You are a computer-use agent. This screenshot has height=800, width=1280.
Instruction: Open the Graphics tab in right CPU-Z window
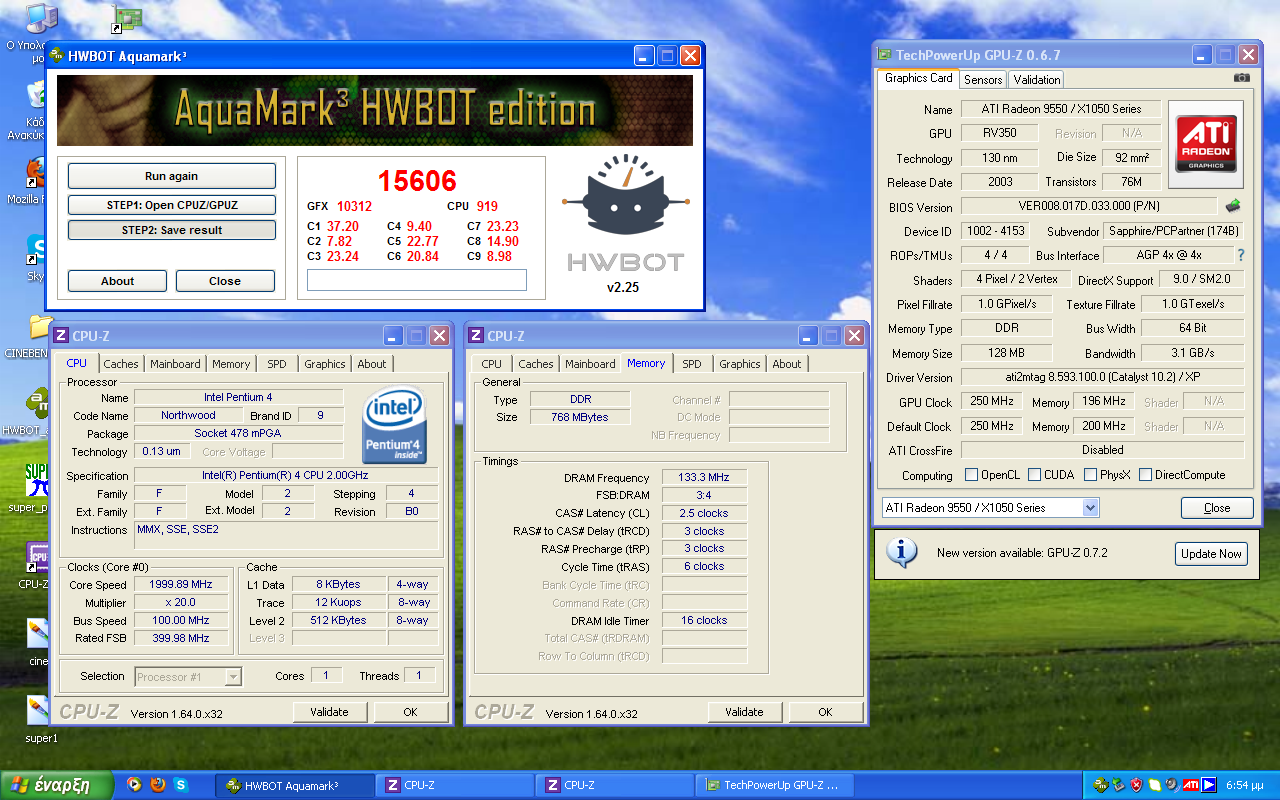click(x=739, y=364)
